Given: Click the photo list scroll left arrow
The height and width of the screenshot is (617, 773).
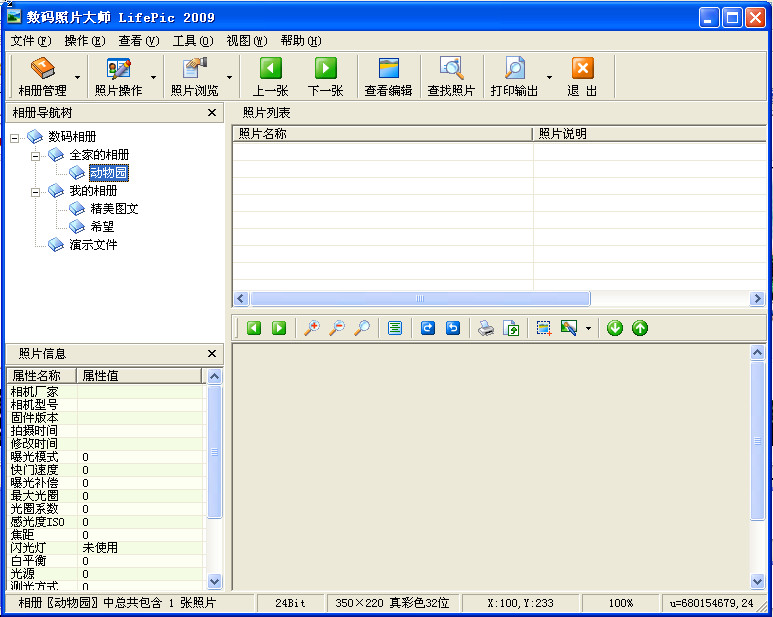Looking at the screenshot, I should click(x=241, y=298).
